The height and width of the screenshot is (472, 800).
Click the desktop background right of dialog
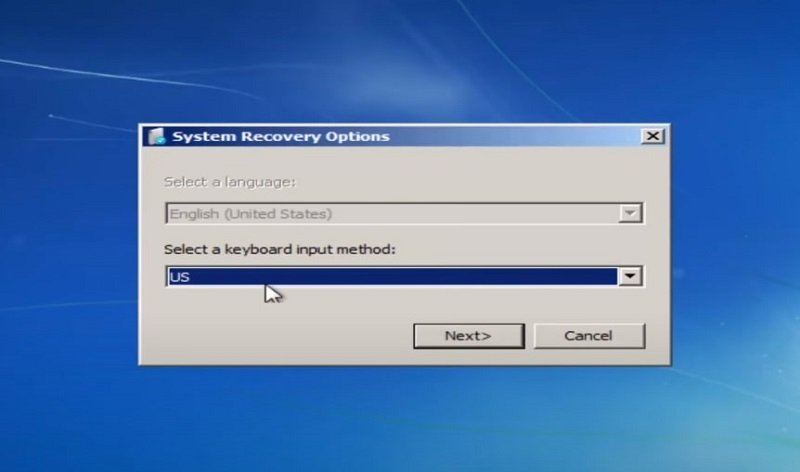735,240
